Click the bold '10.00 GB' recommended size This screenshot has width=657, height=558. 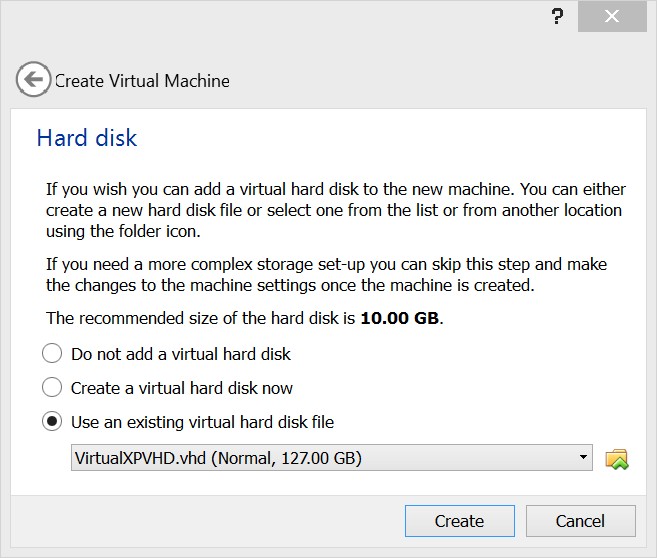coord(400,320)
